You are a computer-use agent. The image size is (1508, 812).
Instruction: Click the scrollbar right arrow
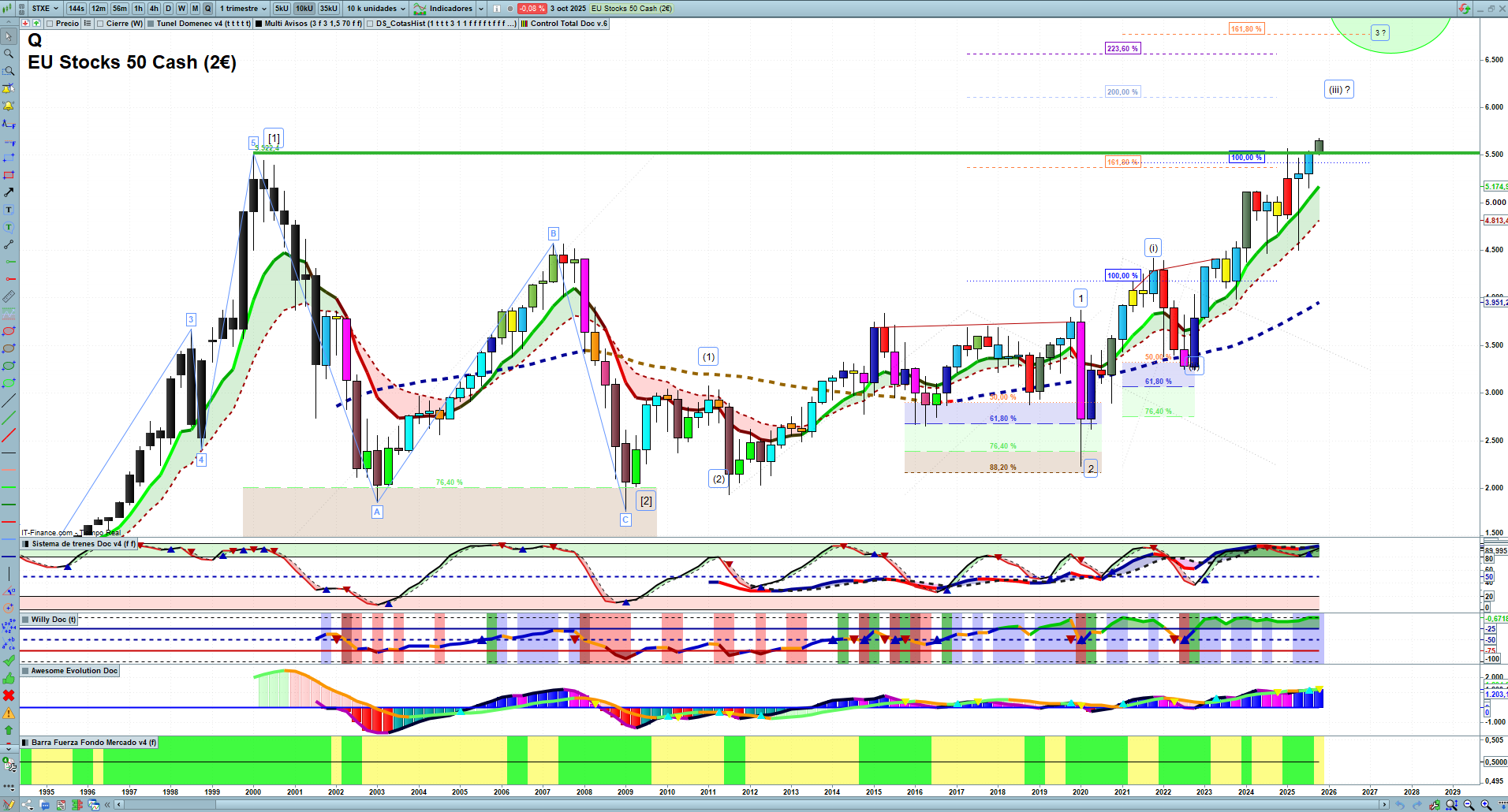[1384, 805]
